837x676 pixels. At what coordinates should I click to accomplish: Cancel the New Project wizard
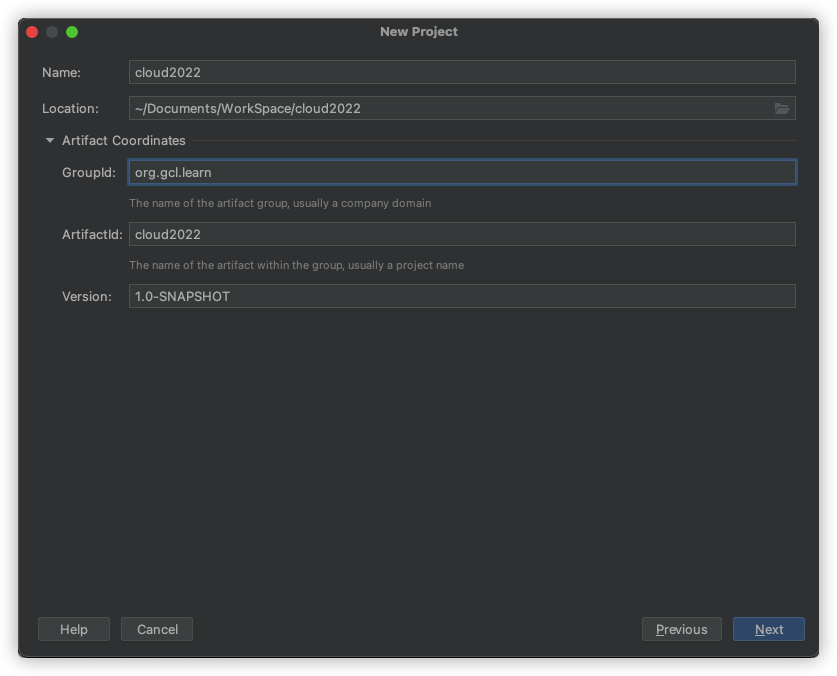(x=157, y=630)
